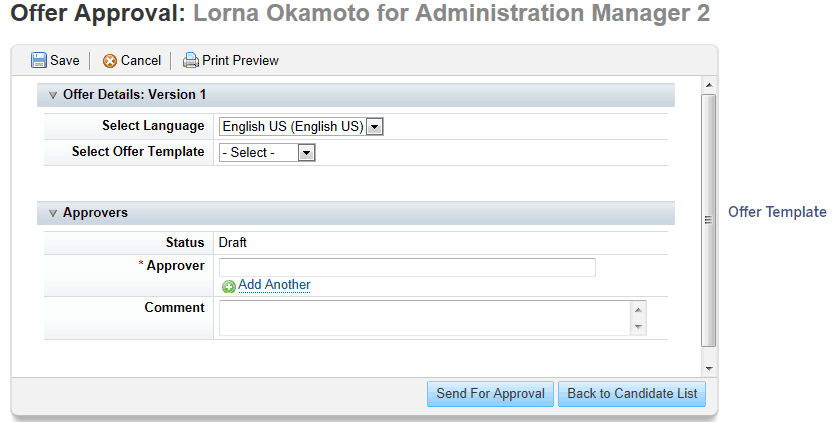Screen dimensions: 839x422
Task: Click the form panel scroll up arrow
Action: click(708, 85)
